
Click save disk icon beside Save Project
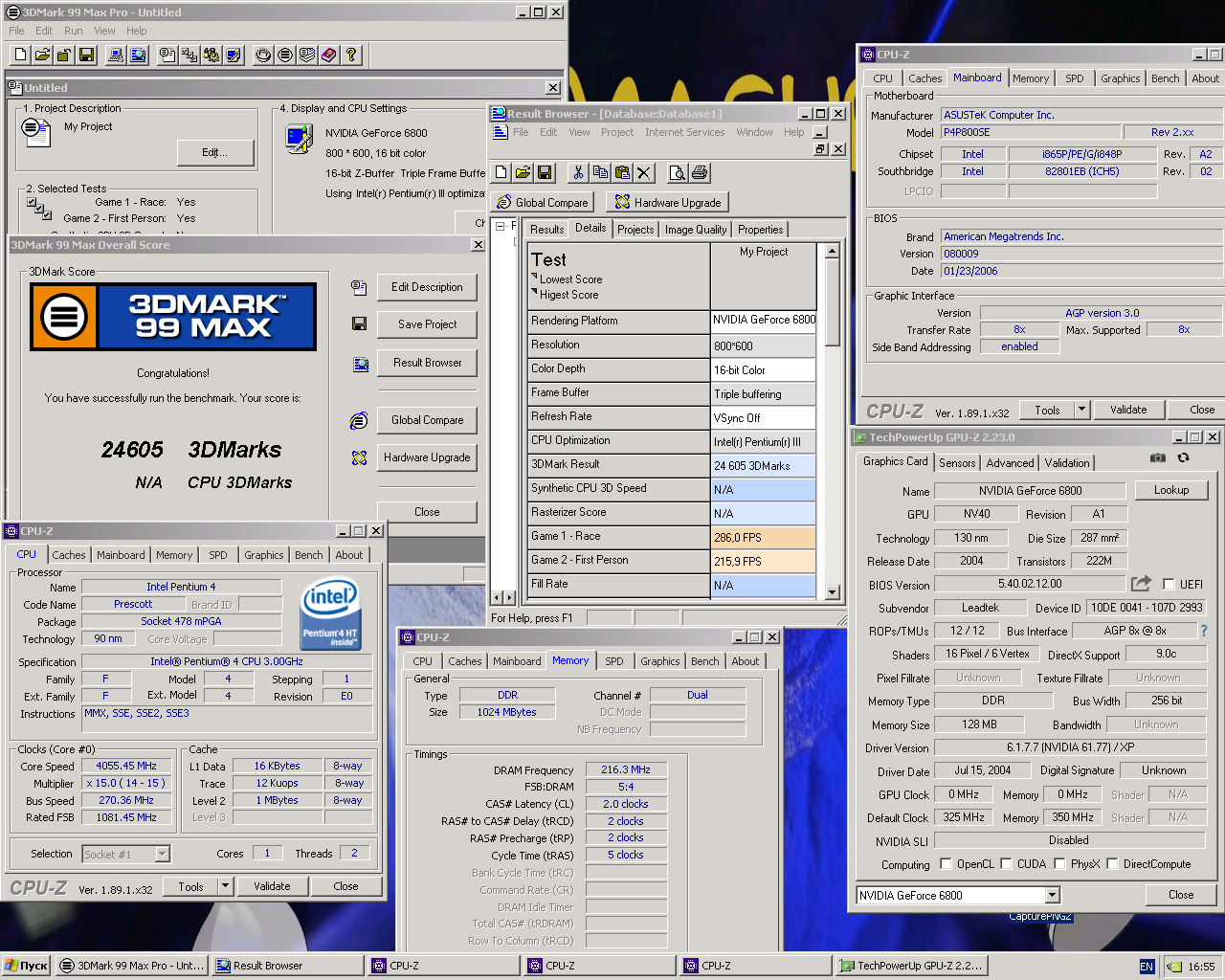pyautogui.click(x=360, y=324)
